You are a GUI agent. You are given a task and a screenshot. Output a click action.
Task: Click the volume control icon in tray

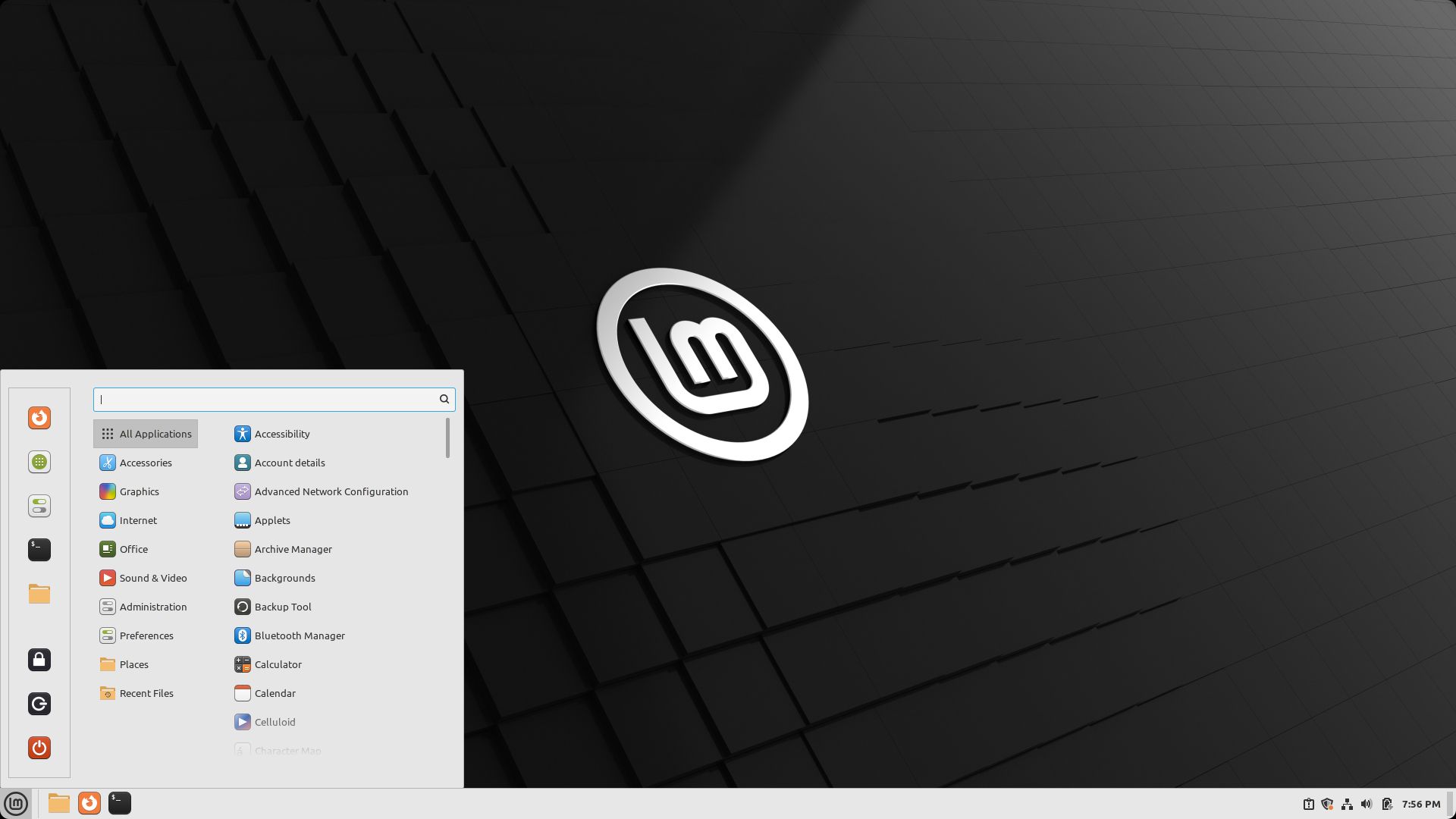tap(1366, 803)
